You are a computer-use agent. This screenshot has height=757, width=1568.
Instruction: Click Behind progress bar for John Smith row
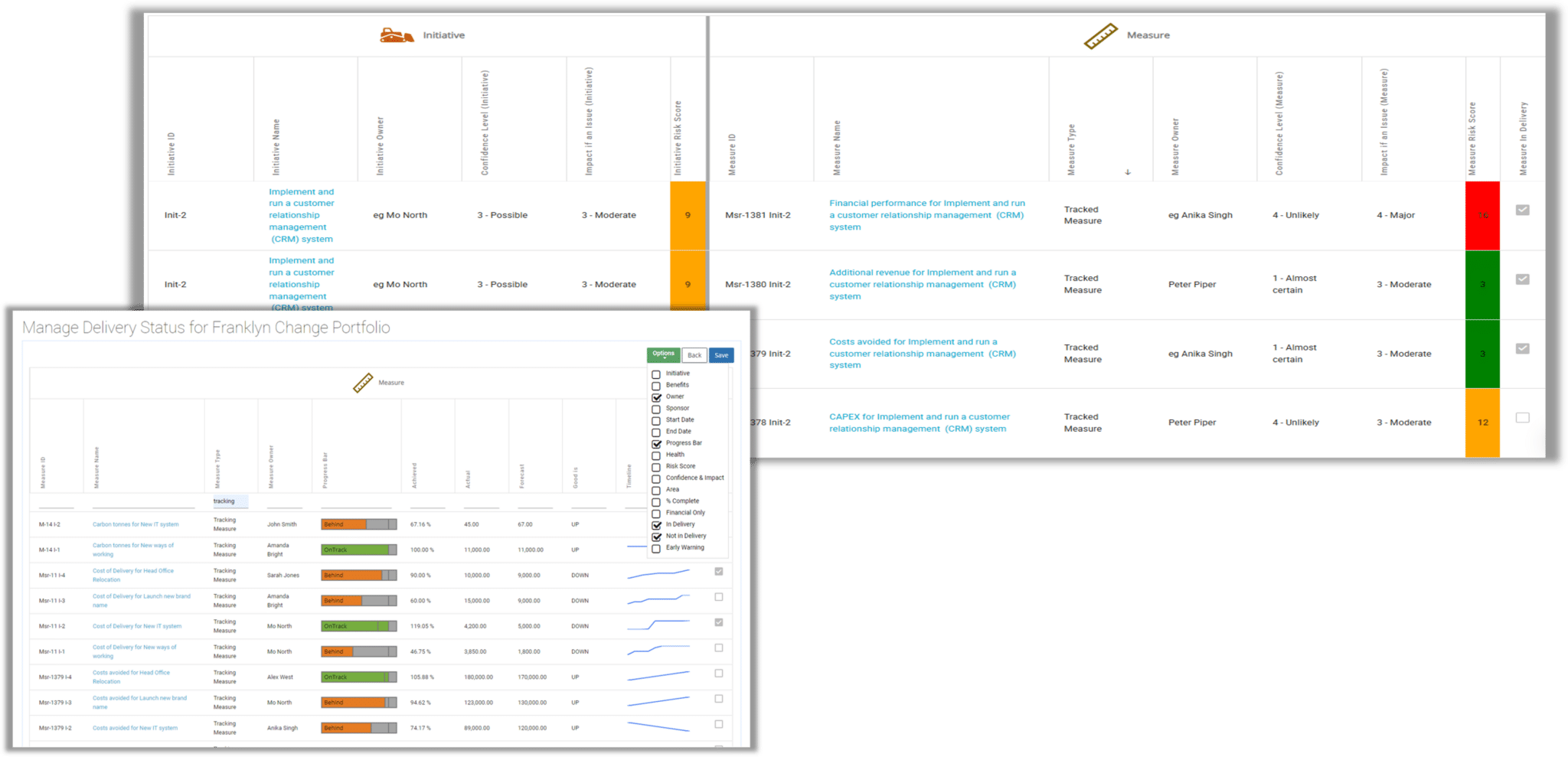pos(358,524)
